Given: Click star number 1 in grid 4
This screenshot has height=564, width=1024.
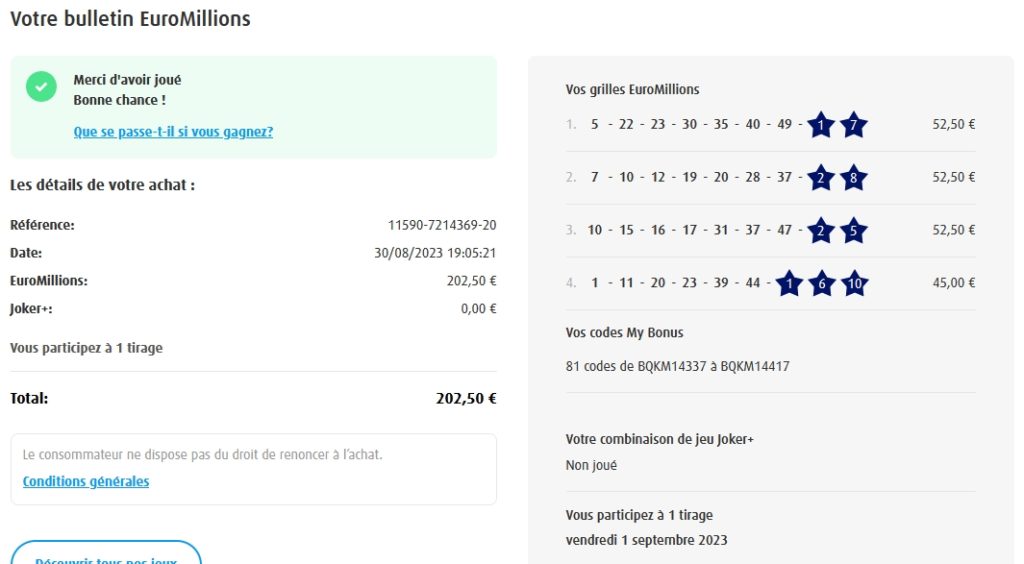Looking at the screenshot, I should click(x=790, y=283).
